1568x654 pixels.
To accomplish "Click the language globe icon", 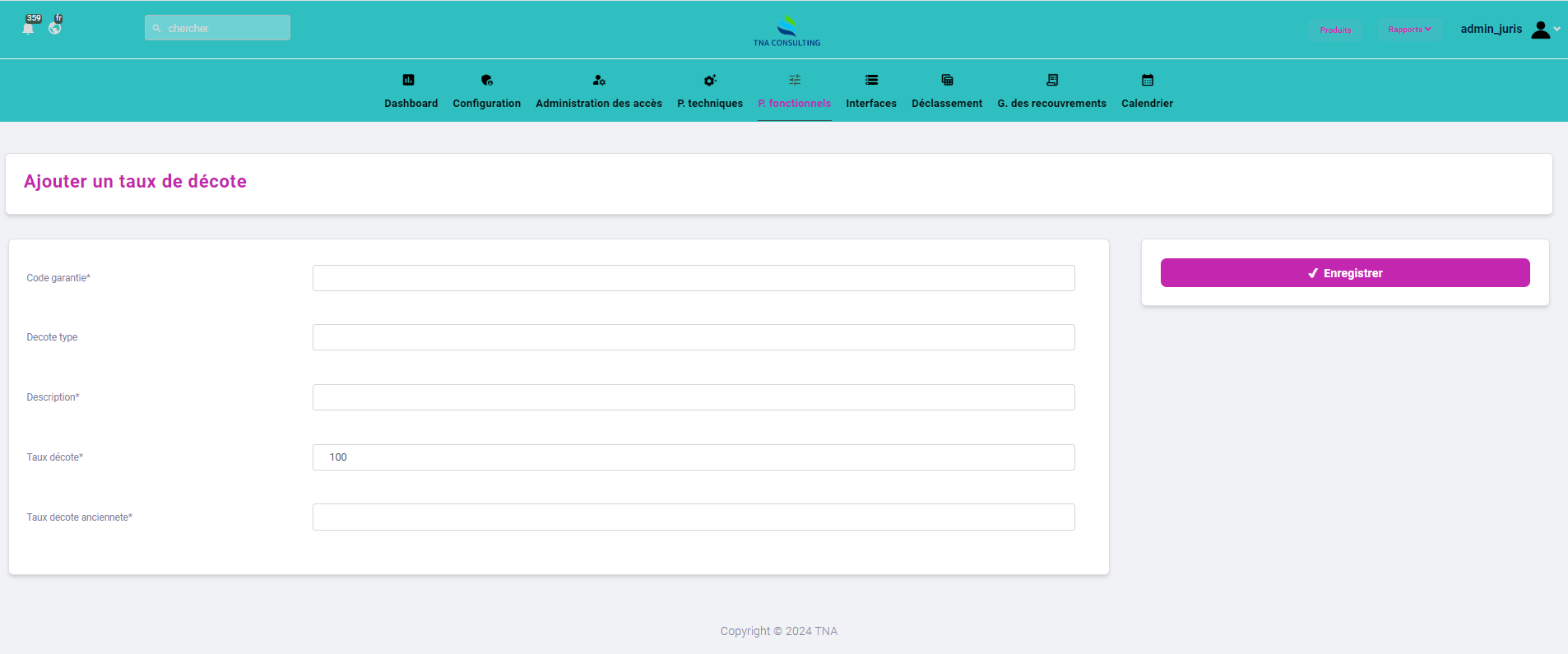I will pyautogui.click(x=55, y=28).
